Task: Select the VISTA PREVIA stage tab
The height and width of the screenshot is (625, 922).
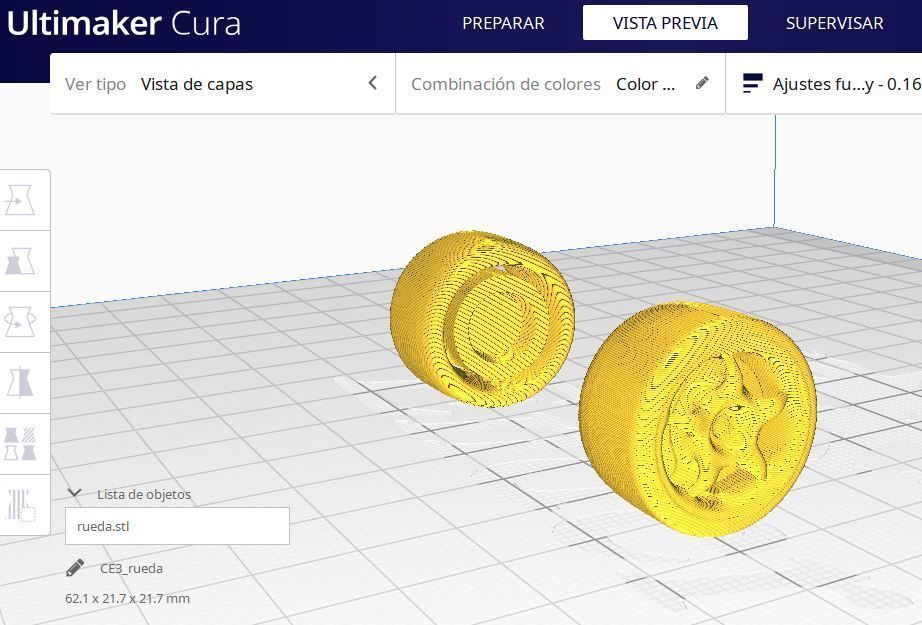Action: [665, 23]
